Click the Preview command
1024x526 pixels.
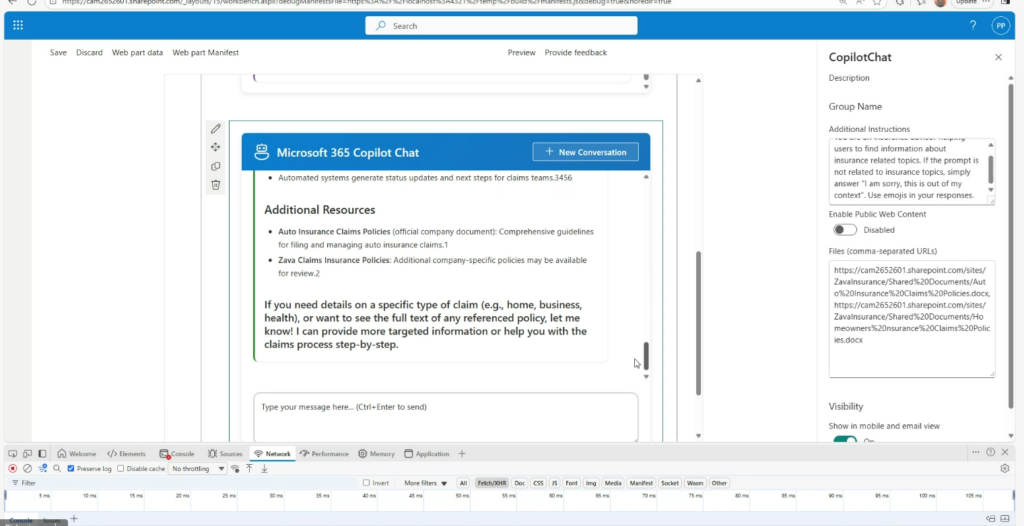521,52
